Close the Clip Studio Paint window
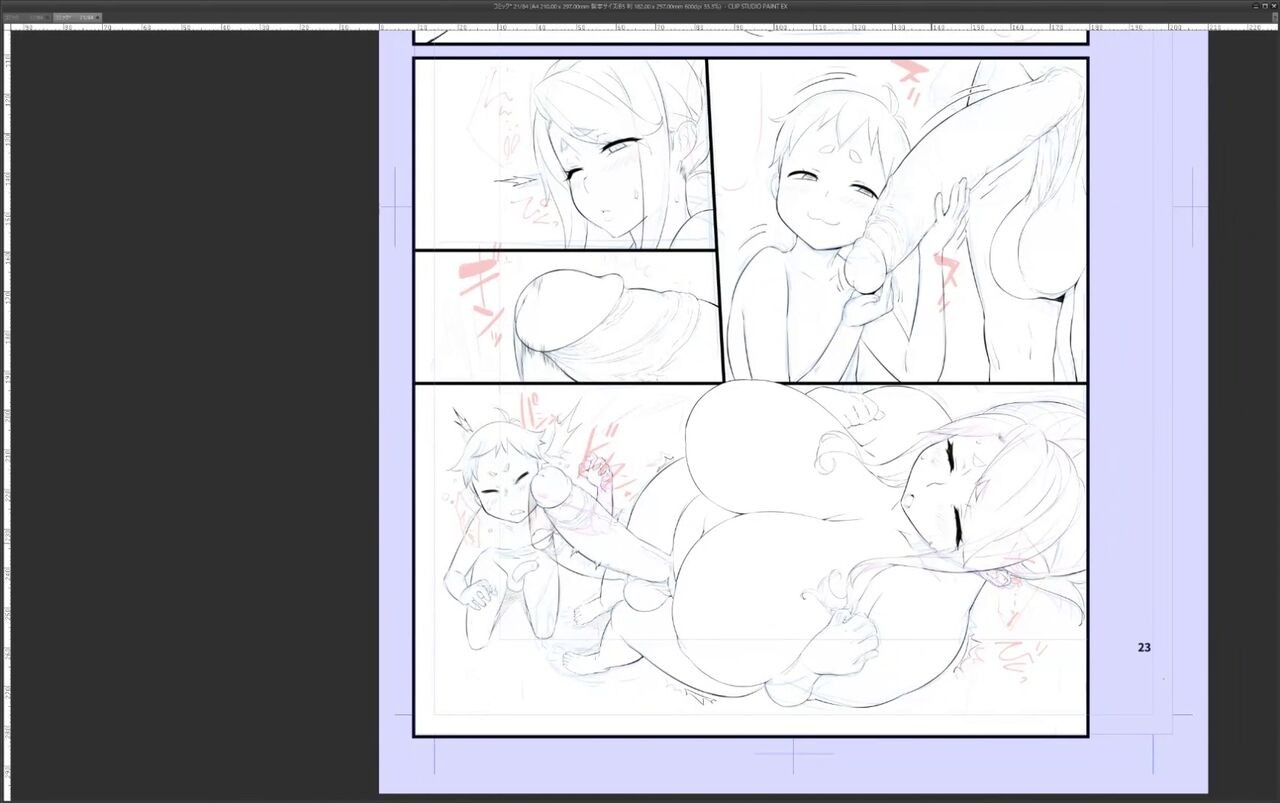Image resolution: width=1280 pixels, height=803 pixels. click(x=1272, y=5)
